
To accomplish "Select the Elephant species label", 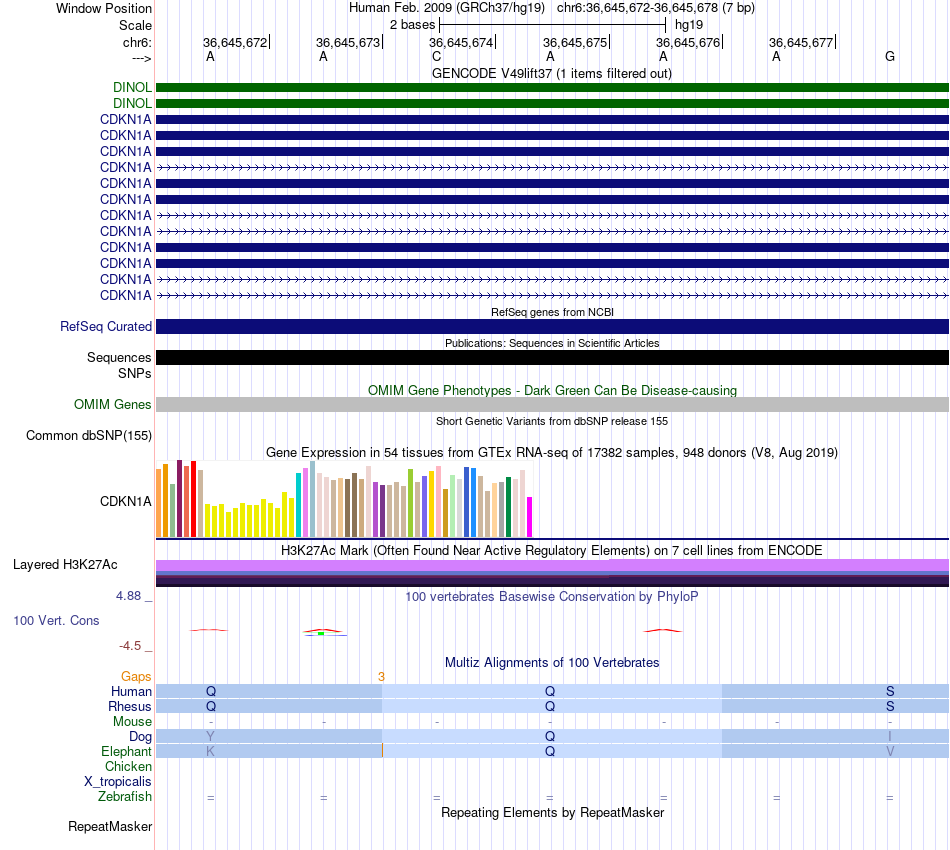I will (127, 752).
